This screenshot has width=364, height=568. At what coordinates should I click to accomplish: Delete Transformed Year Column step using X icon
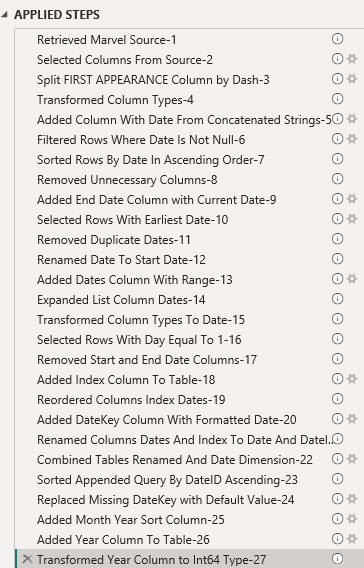click(27, 559)
